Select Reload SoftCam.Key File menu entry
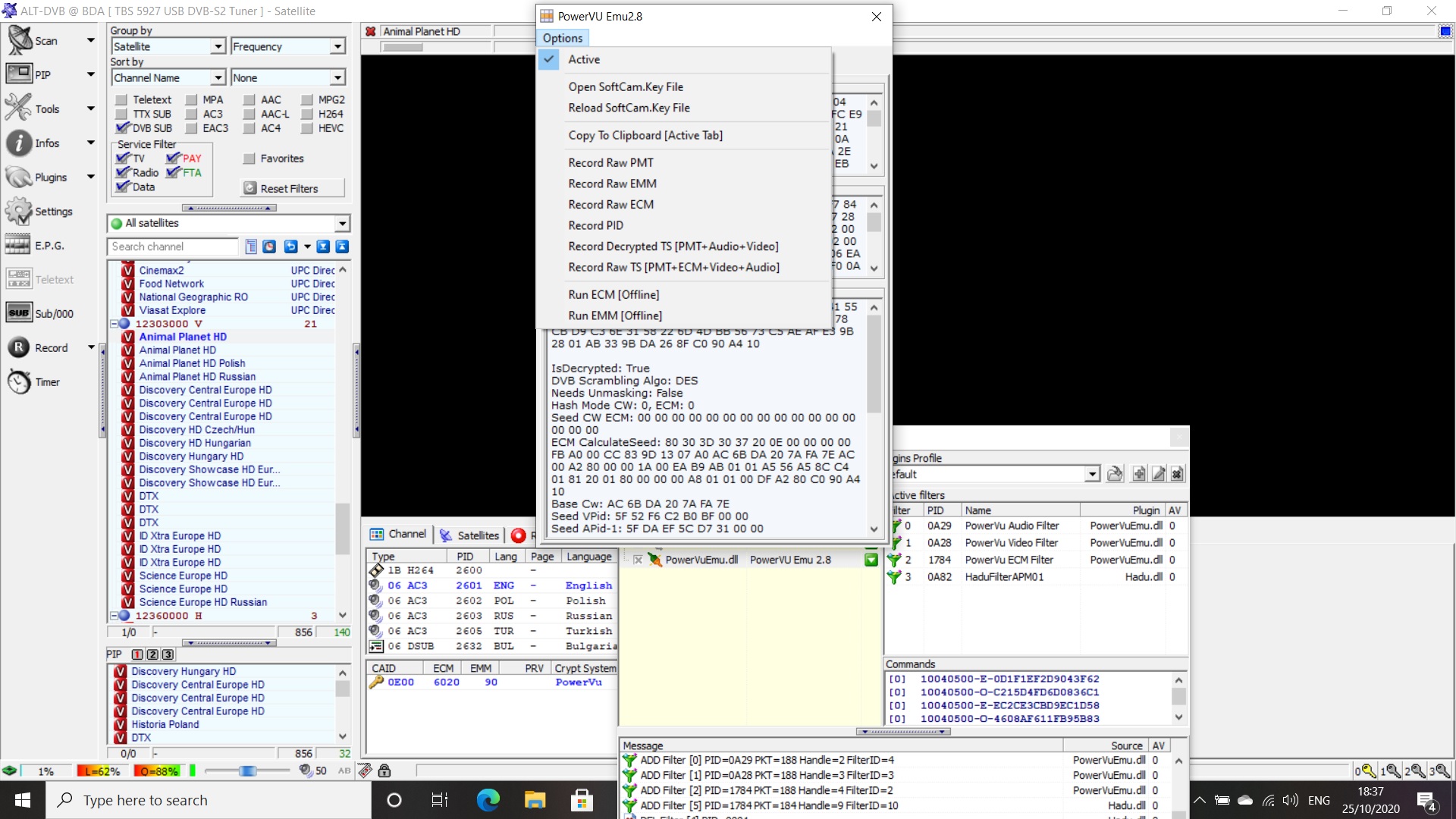Image resolution: width=1456 pixels, height=819 pixels. pyautogui.click(x=629, y=108)
